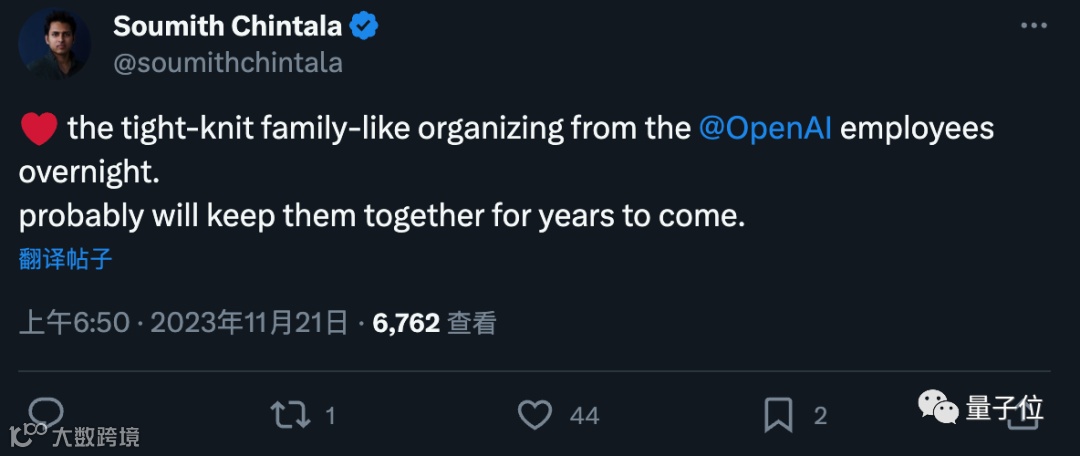Bookmark this post with the bookmark icon
Screen dimensions: 1080x456
(x=778, y=415)
